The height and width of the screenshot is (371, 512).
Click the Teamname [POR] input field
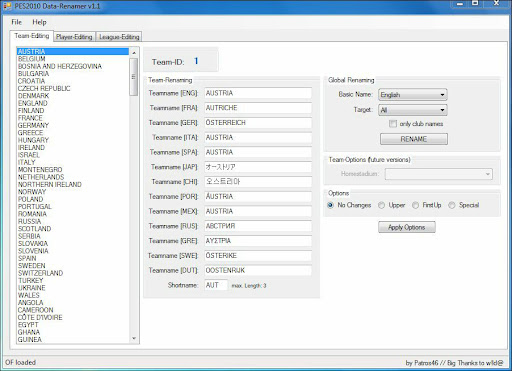point(258,197)
